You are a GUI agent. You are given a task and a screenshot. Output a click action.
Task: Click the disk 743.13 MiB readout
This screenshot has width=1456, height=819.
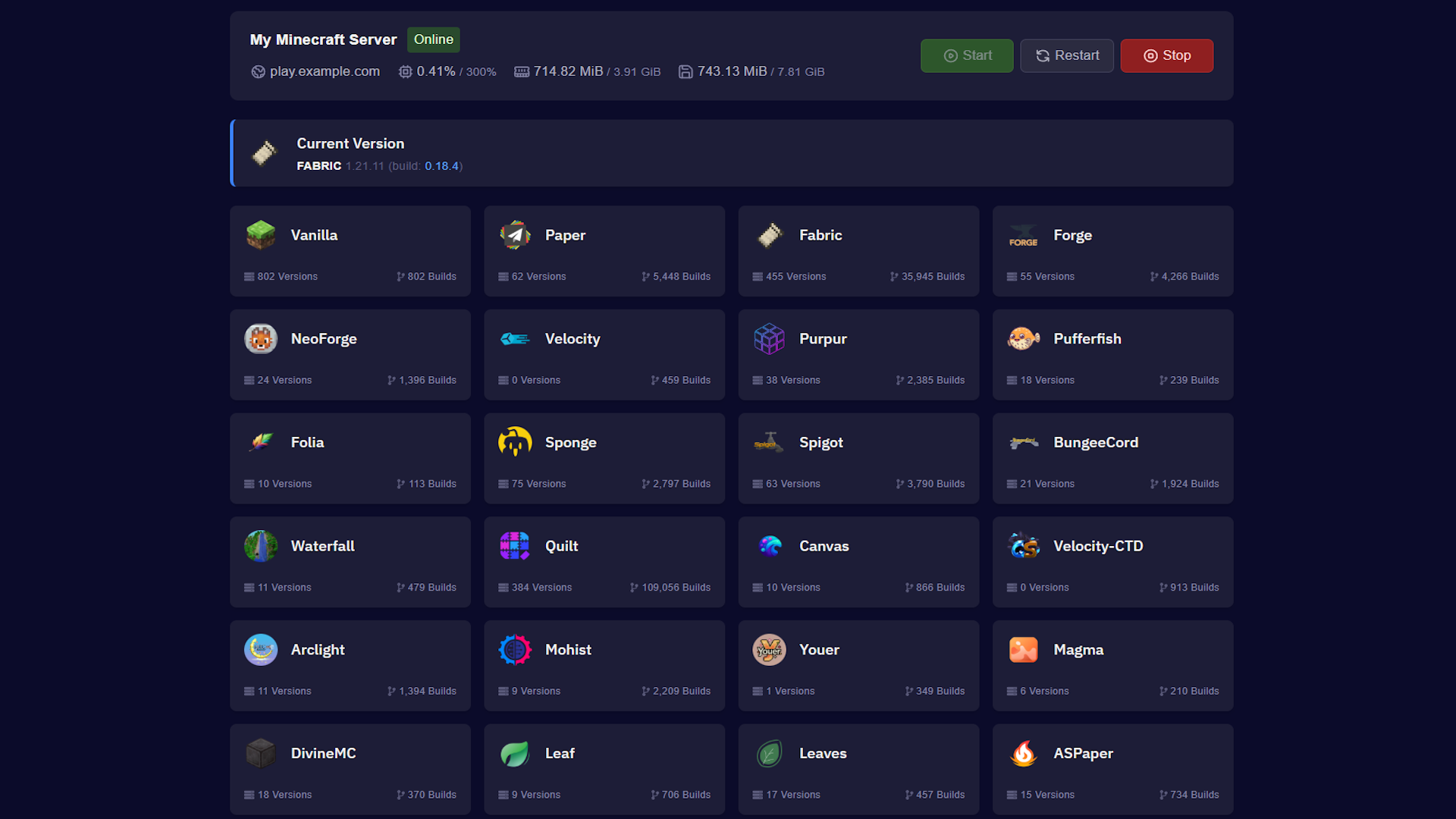coord(752,71)
